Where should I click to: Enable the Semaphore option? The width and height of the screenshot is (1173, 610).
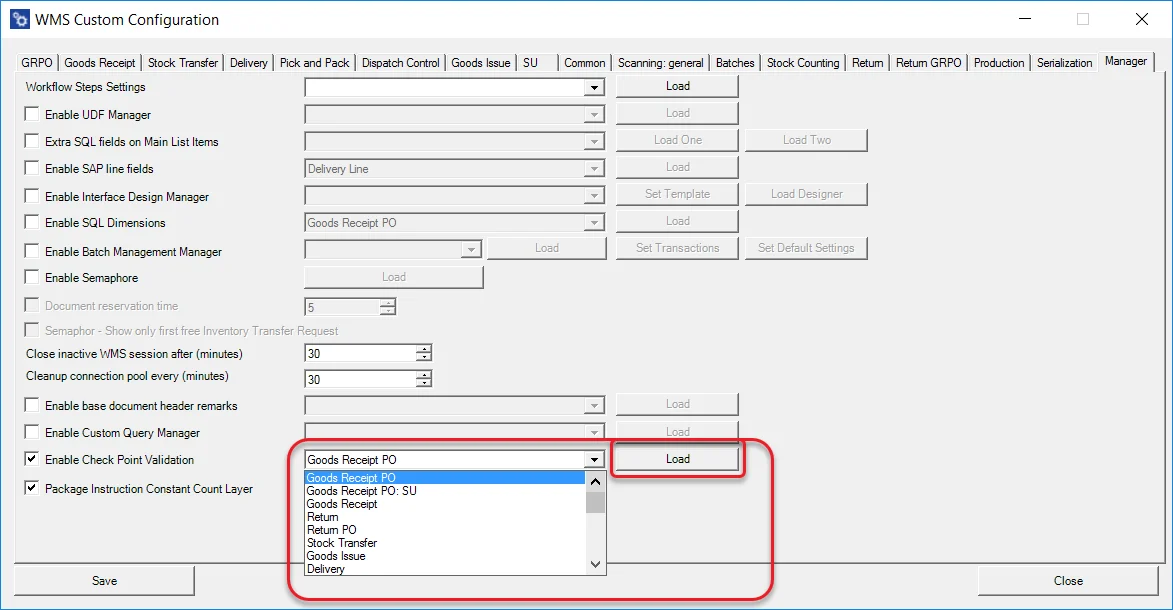(x=31, y=277)
